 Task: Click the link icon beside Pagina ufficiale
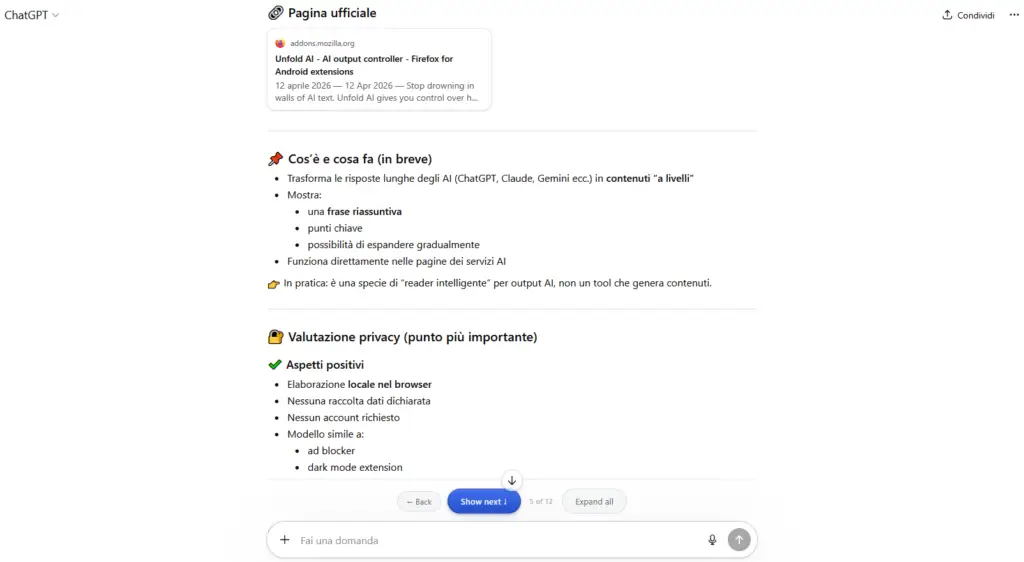(x=276, y=13)
